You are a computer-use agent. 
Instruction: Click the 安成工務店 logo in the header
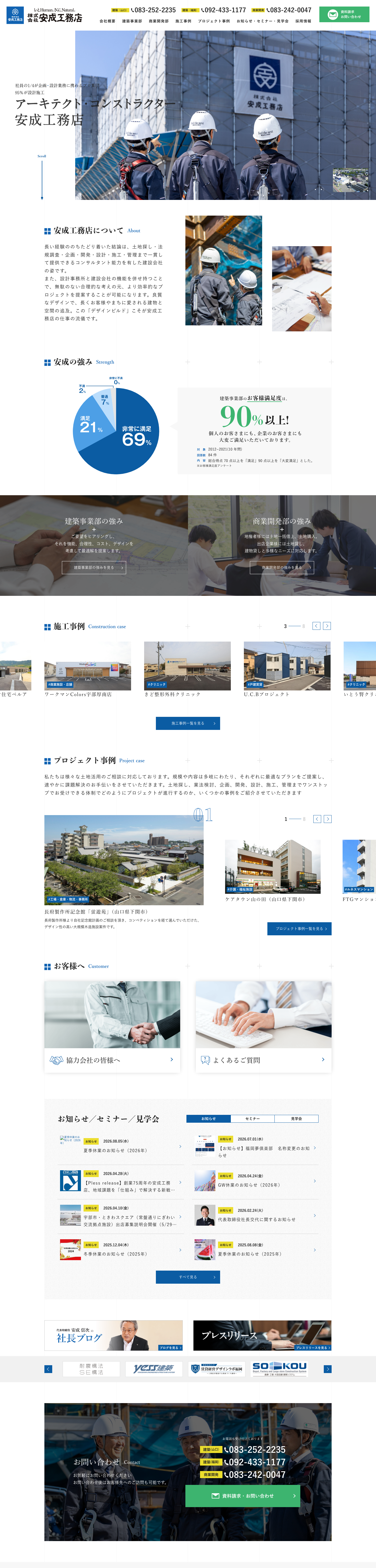pyautogui.click(x=44, y=15)
